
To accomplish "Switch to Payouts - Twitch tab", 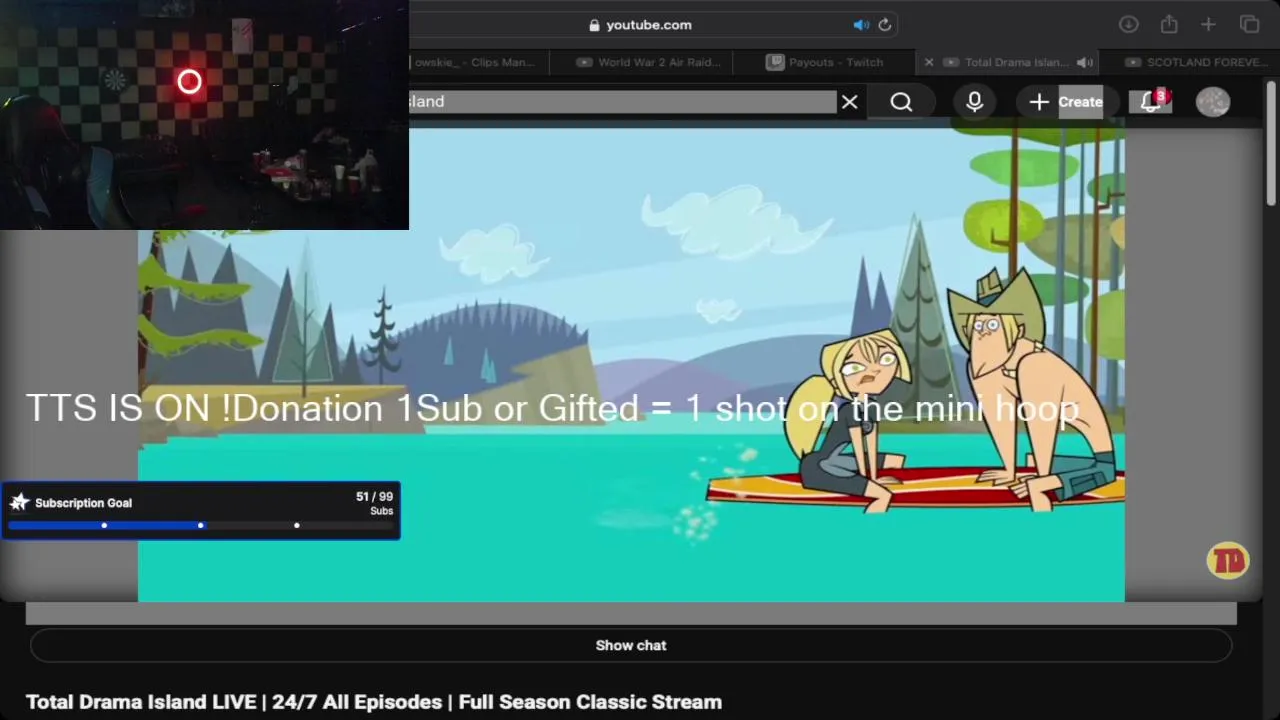I will coord(825,62).
